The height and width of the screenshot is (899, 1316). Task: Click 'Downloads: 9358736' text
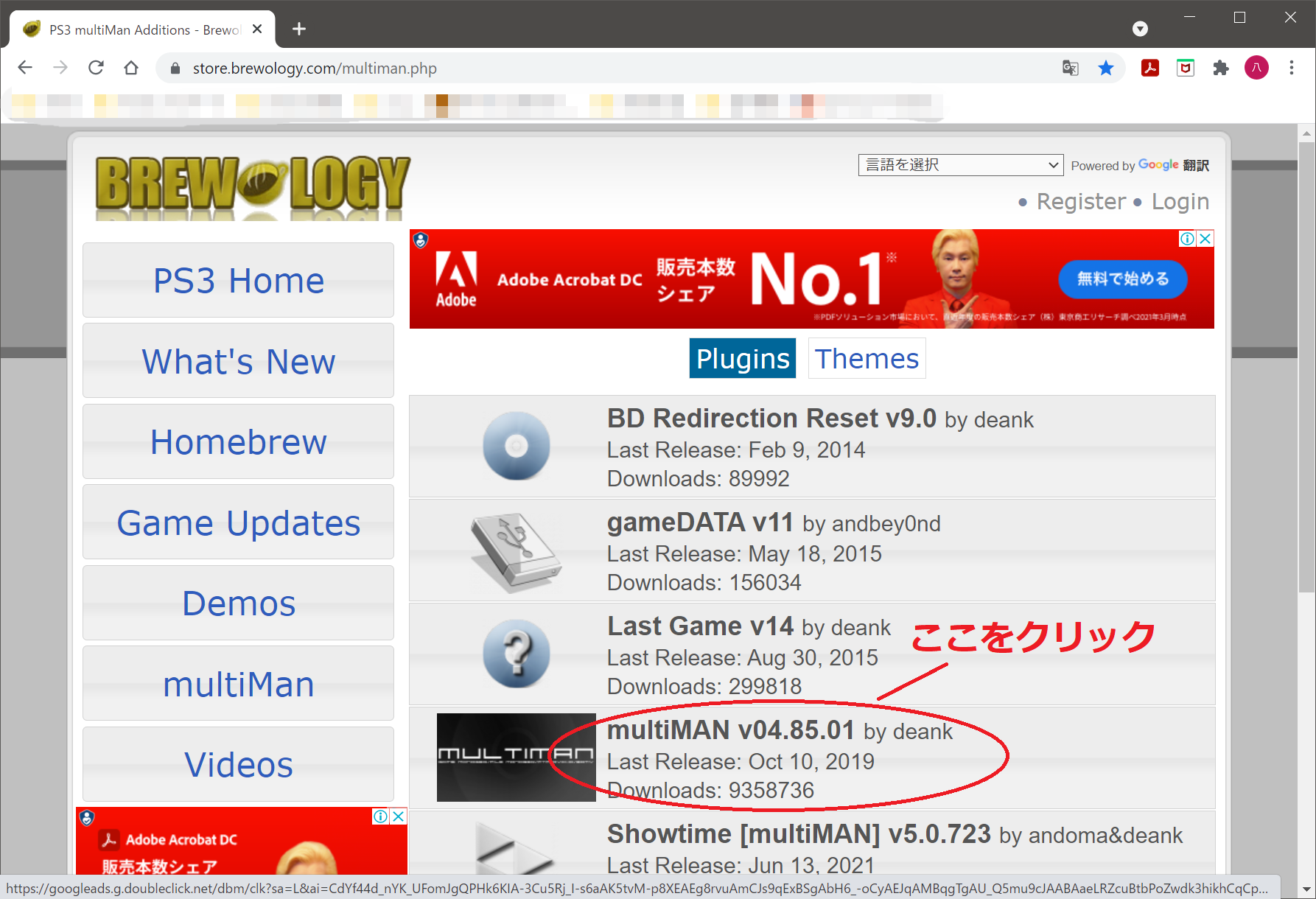(710, 790)
